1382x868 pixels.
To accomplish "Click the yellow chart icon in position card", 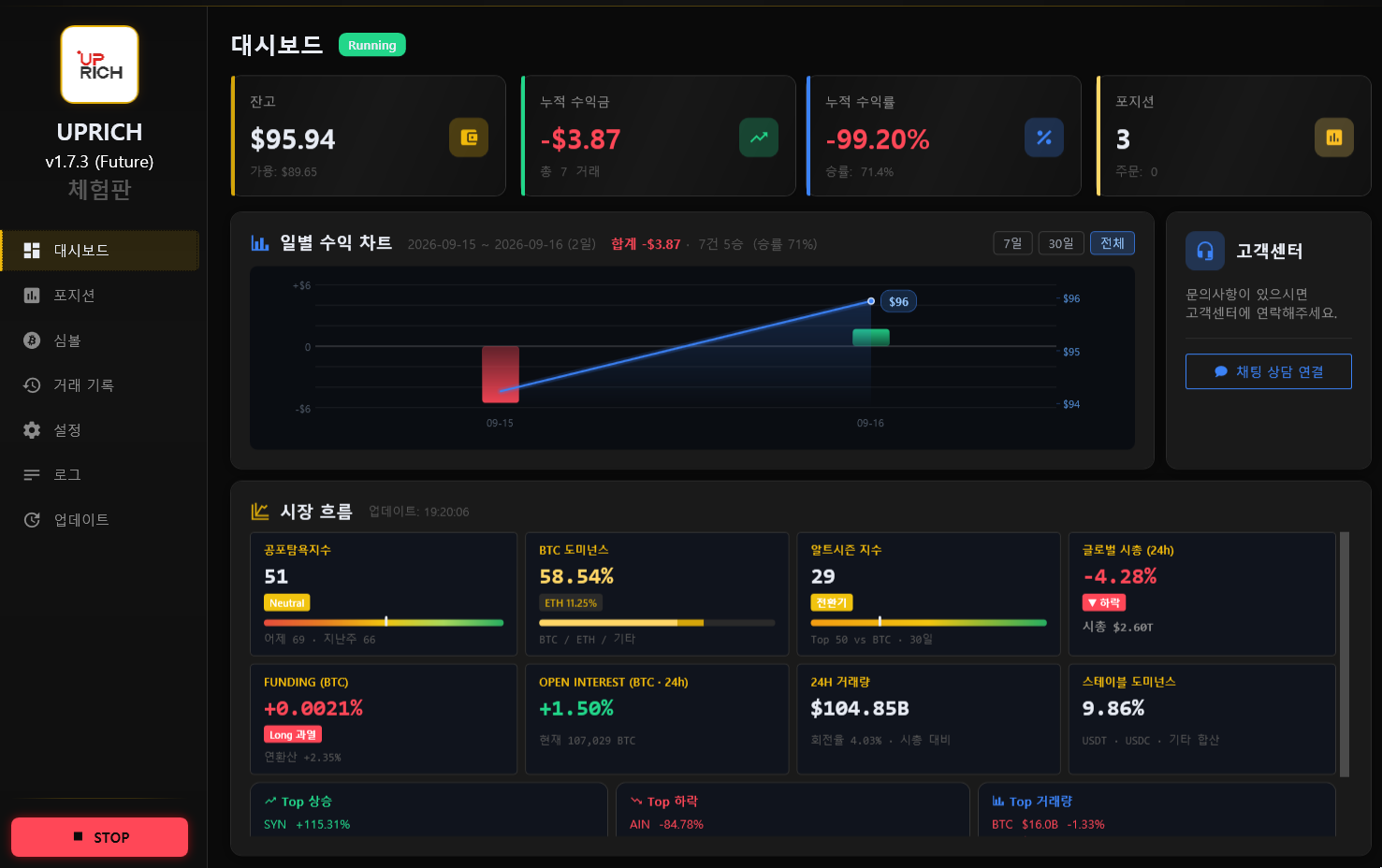I will (x=1334, y=137).
